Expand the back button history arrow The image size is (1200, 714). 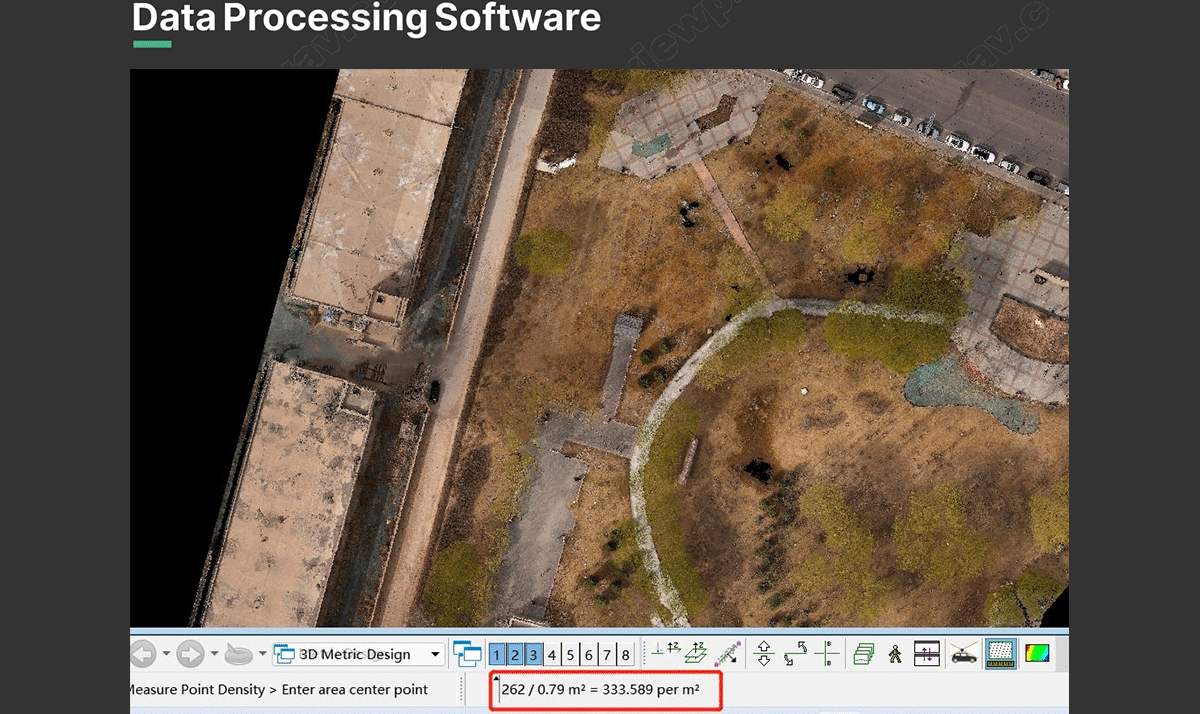[x=166, y=655]
